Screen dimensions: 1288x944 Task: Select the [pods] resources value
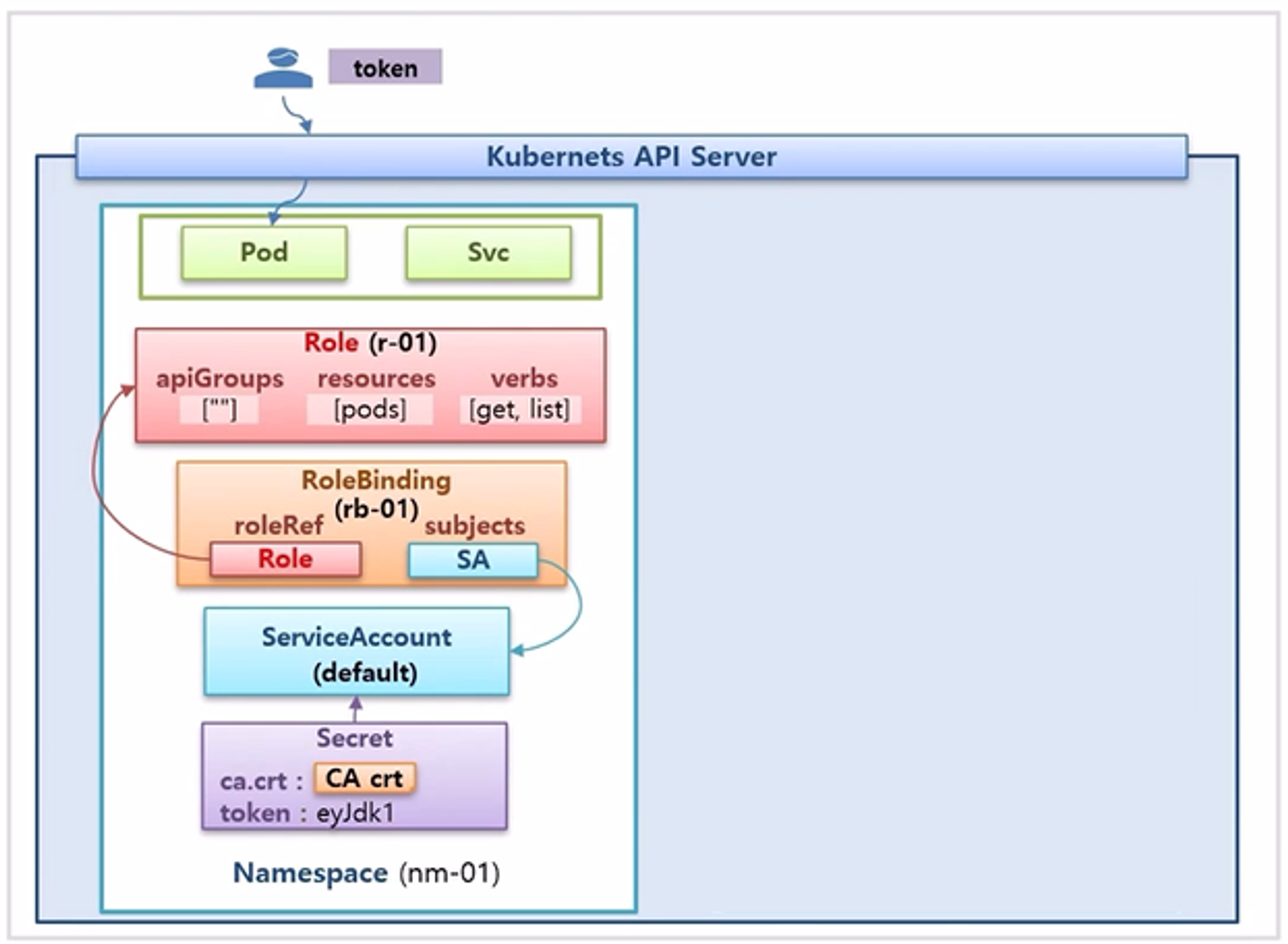pyautogui.click(x=370, y=410)
